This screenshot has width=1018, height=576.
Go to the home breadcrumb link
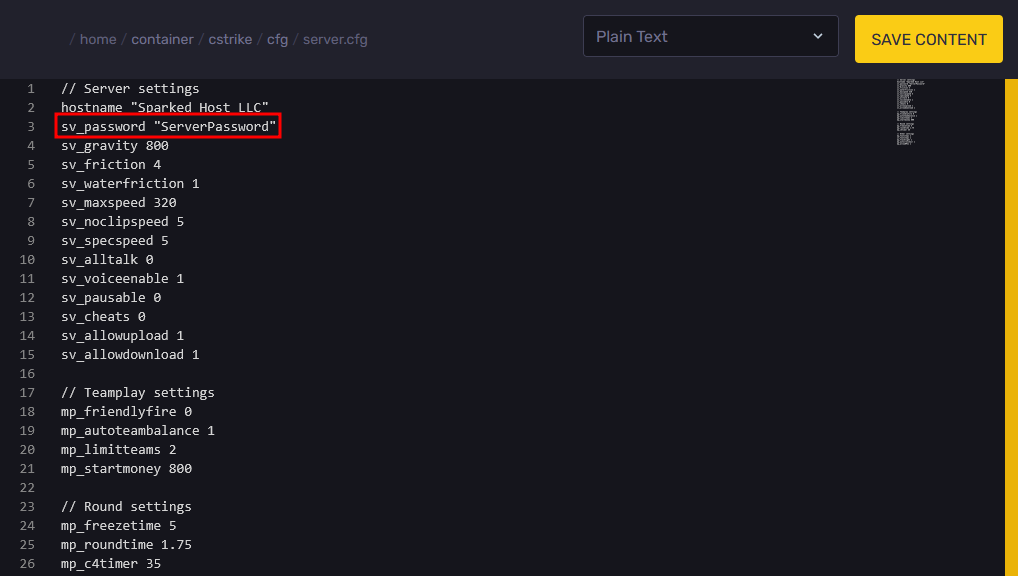point(98,40)
